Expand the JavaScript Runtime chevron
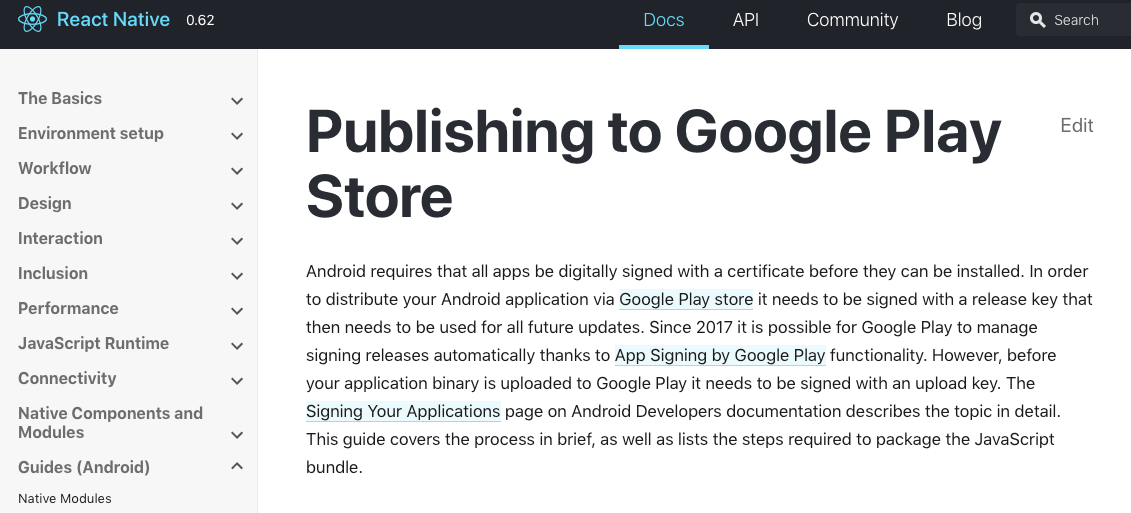 click(x=237, y=346)
